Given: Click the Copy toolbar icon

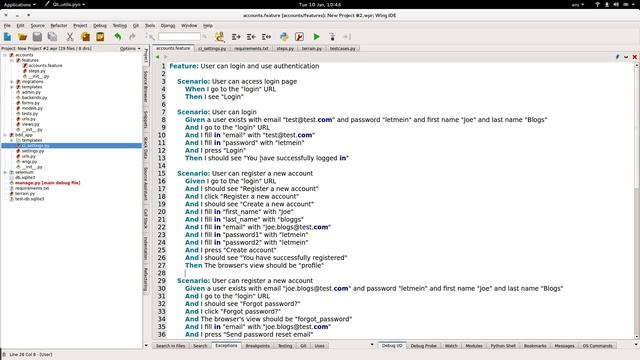Looking at the screenshot, I should pyautogui.click(x=85, y=37).
